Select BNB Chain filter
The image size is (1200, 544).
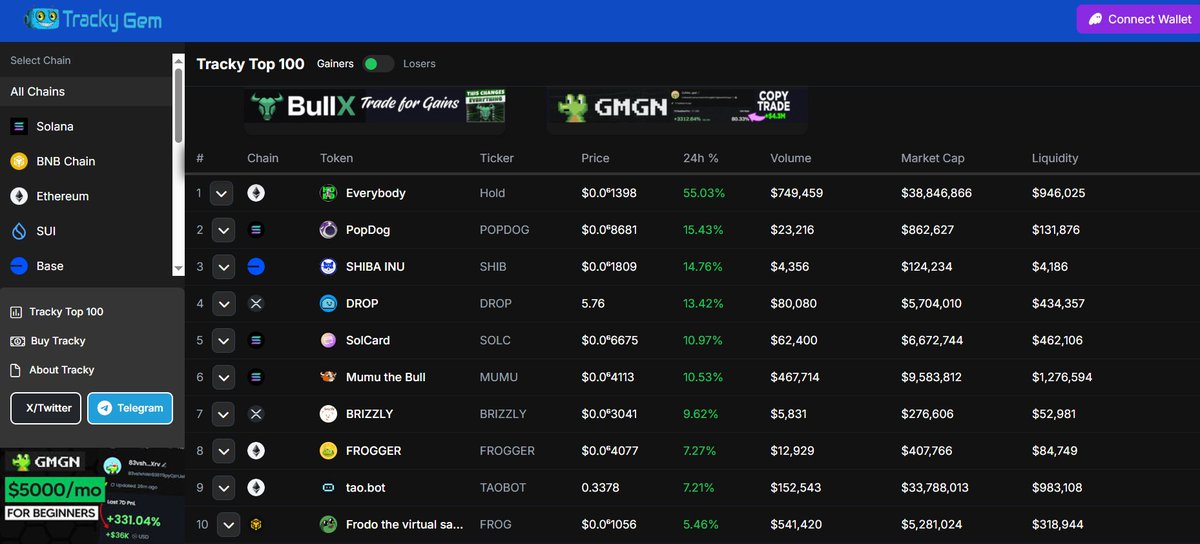coord(86,161)
